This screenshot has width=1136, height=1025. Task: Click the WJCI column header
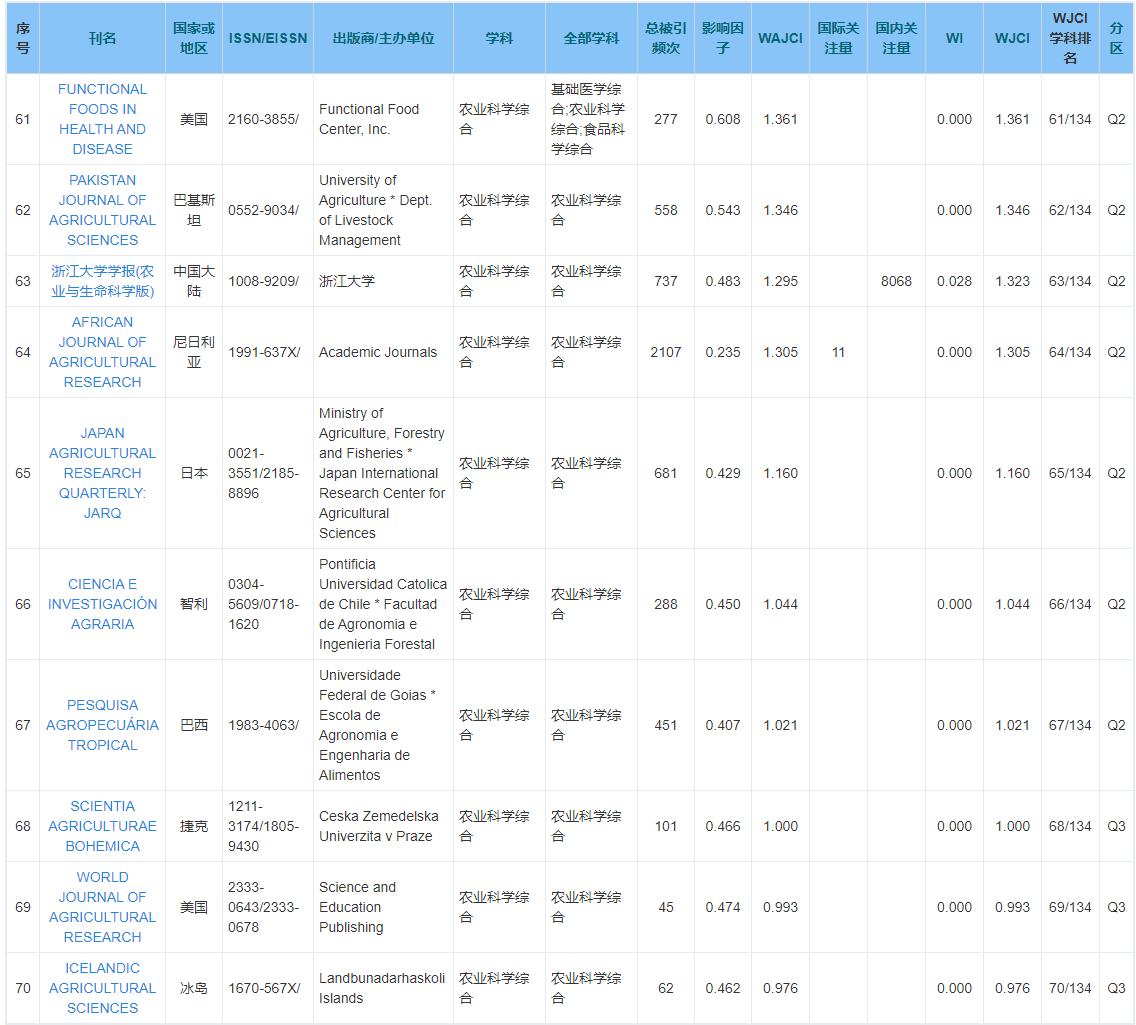point(1012,38)
